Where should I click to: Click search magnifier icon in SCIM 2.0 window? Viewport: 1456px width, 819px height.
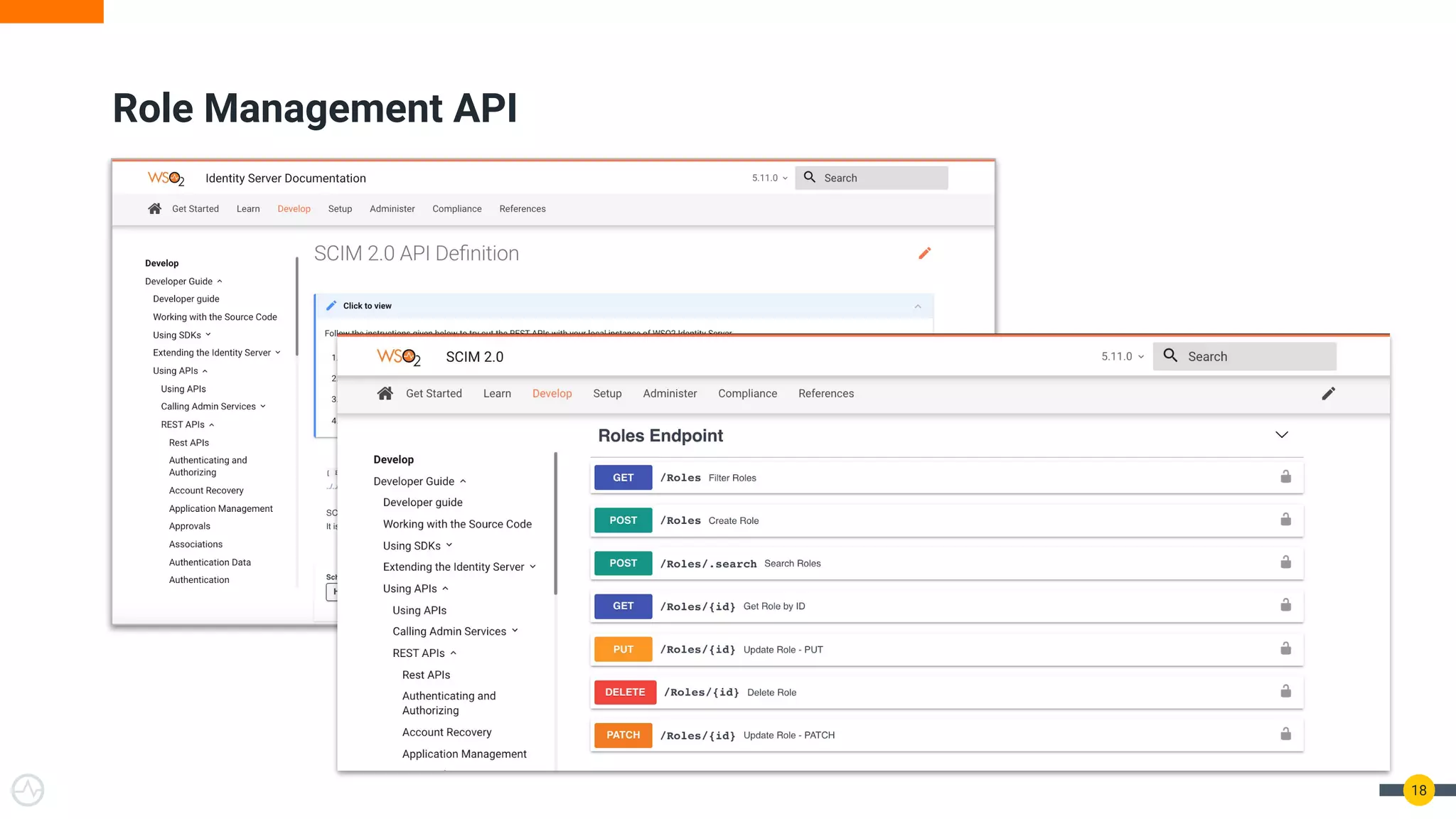click(x=1170, y=355)
